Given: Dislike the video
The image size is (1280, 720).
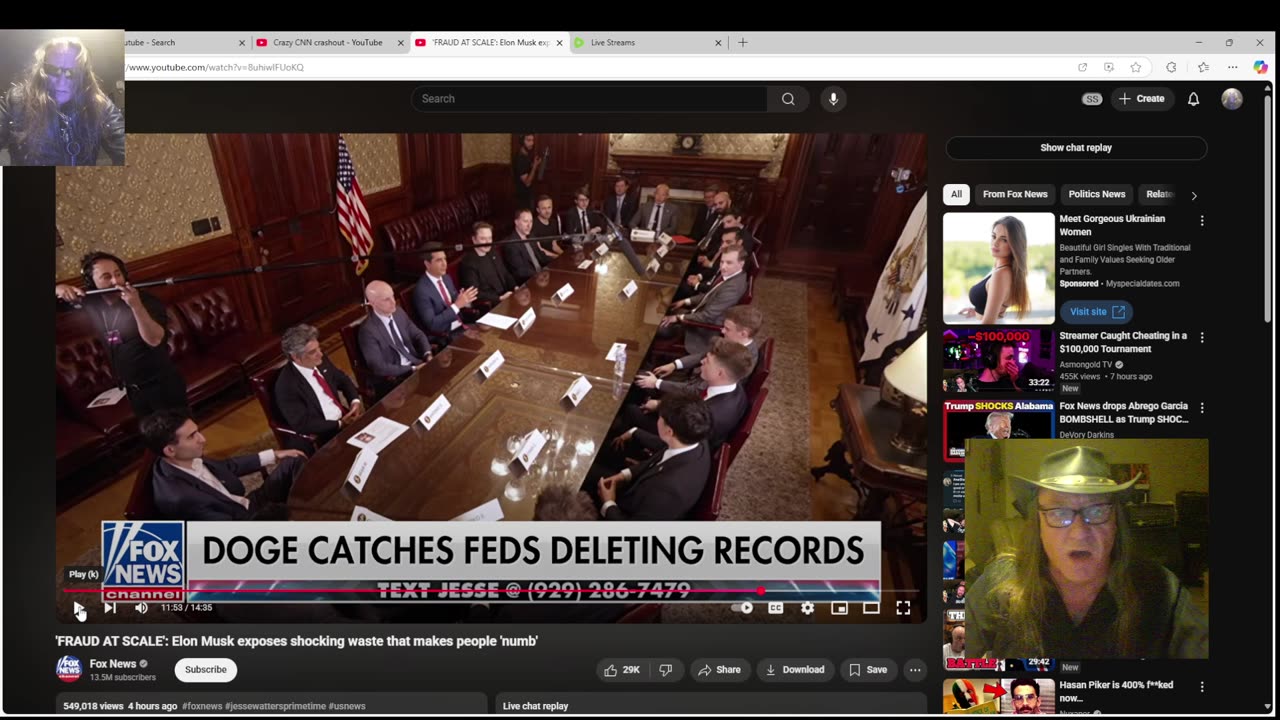Looking at the screenshot, I should [x=666, y=670].
